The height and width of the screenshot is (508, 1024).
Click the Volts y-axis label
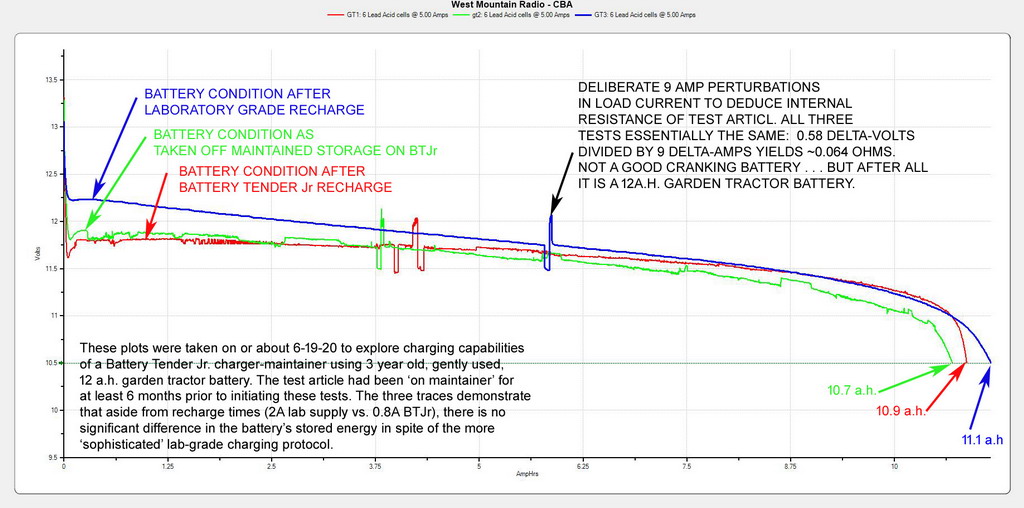[38, 256]
